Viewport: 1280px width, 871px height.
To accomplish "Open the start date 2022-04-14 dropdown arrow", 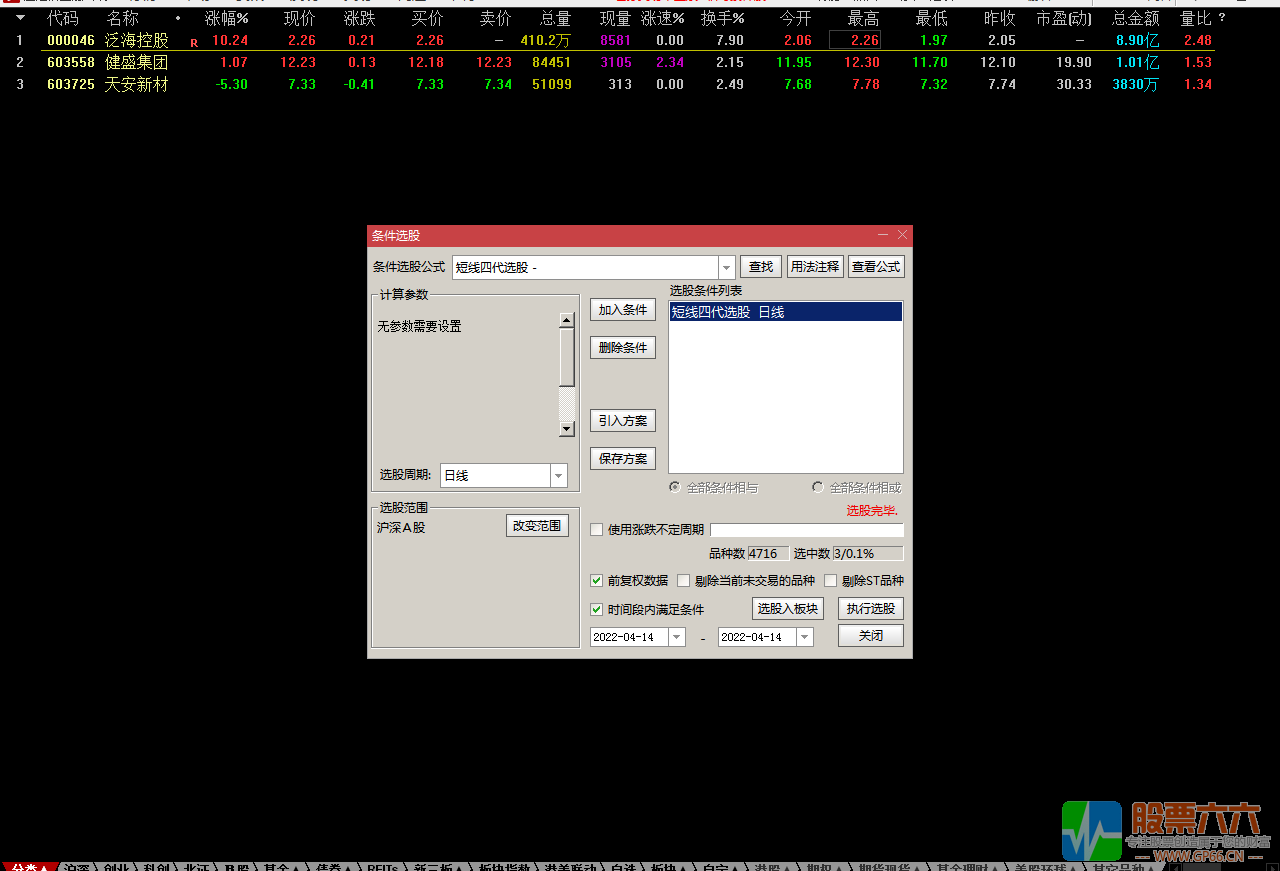I will (x=677, y=637).
